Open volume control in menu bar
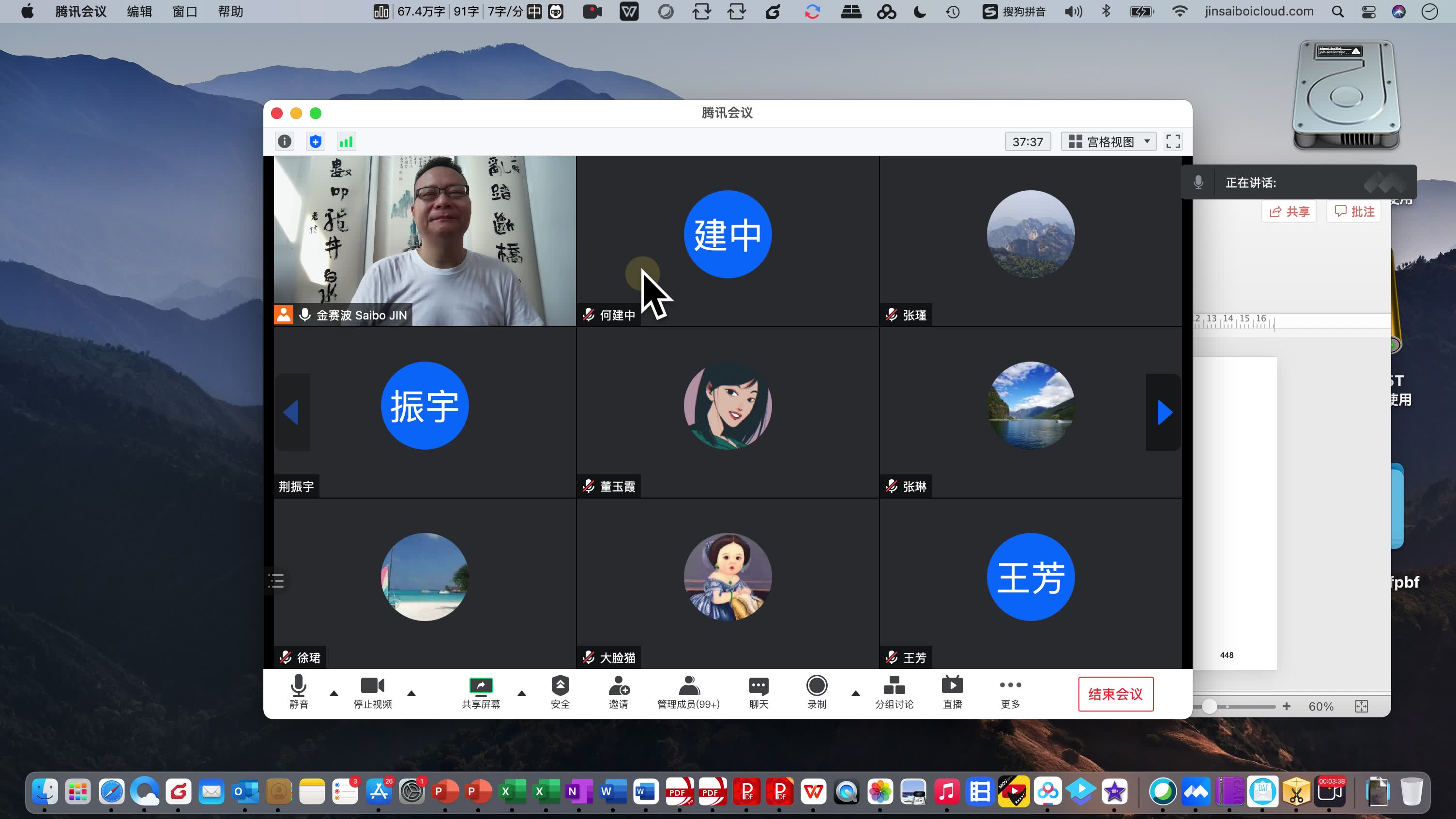This screenshot has height=819, width=1456. 1073,11
